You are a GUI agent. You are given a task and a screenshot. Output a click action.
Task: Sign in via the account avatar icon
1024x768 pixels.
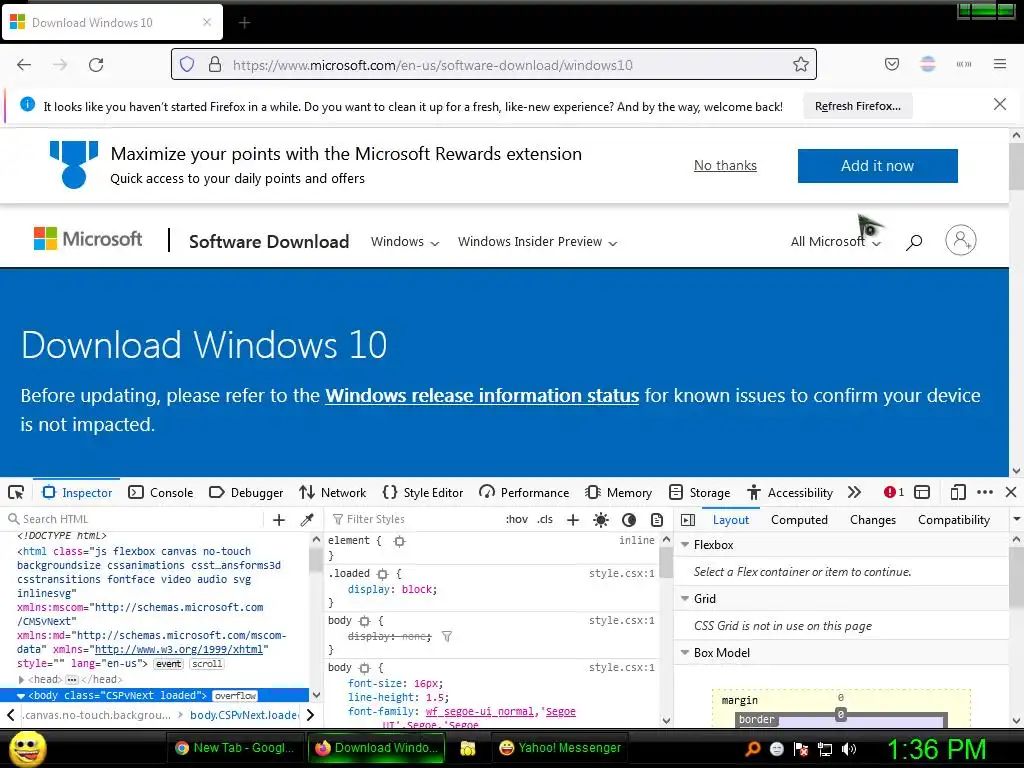pos(961,240)
